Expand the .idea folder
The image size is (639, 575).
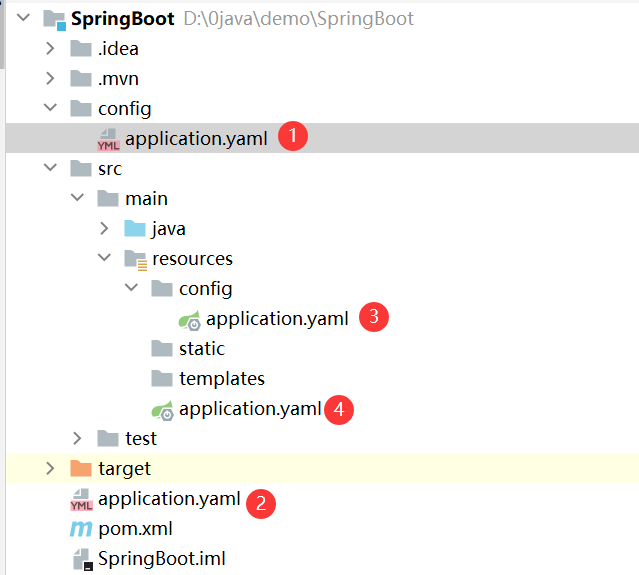point(51,48)
